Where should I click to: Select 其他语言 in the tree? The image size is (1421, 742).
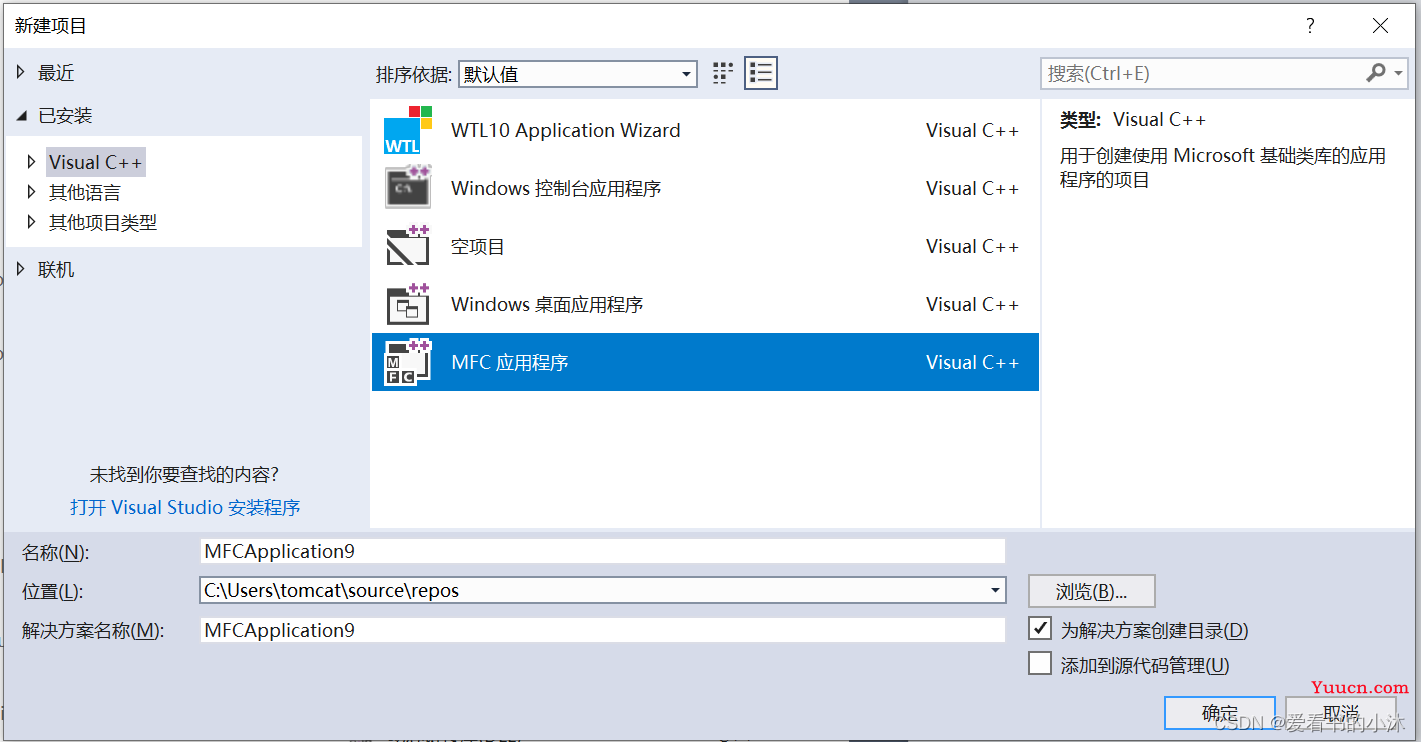[85, 192]
